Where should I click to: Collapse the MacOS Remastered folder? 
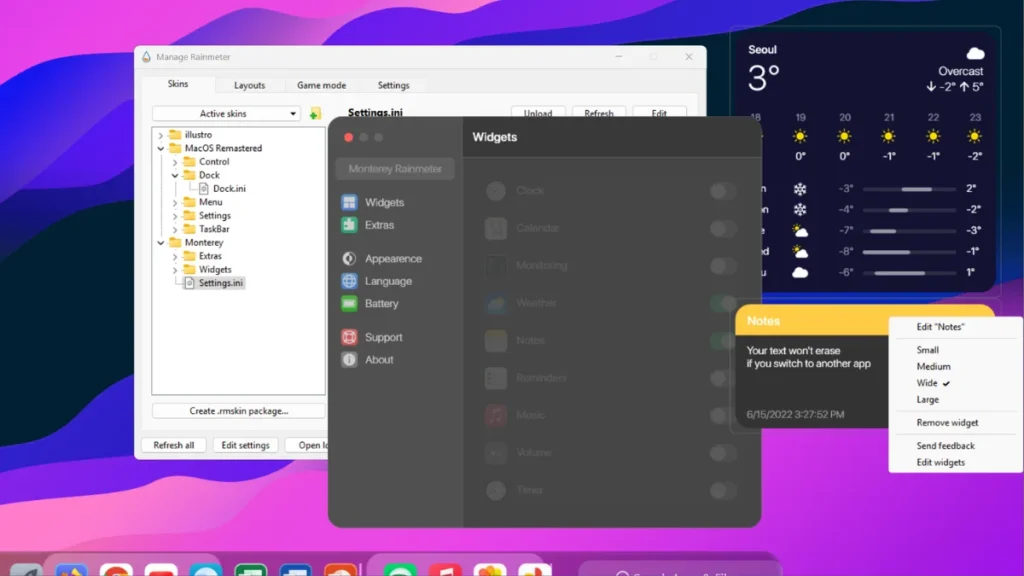click(x=161, y=149)
